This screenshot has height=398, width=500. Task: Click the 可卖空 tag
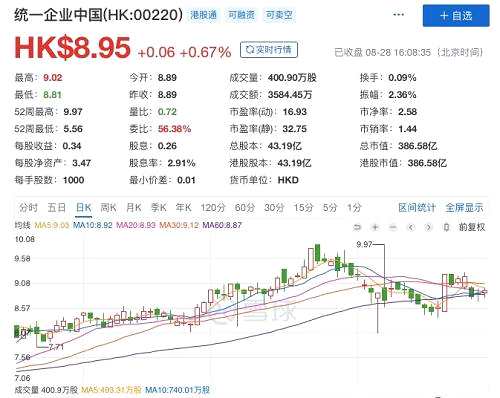click(x=279, y=15)
